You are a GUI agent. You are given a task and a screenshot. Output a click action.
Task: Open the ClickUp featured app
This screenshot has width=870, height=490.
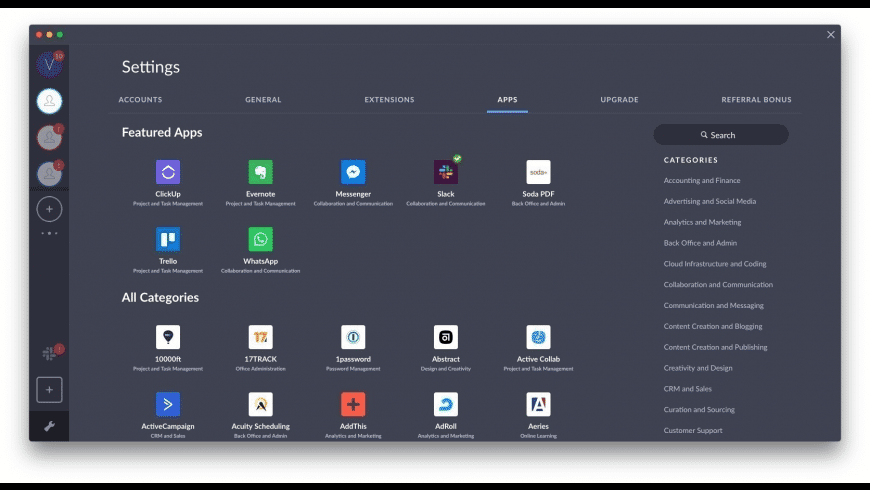point(168,172)
